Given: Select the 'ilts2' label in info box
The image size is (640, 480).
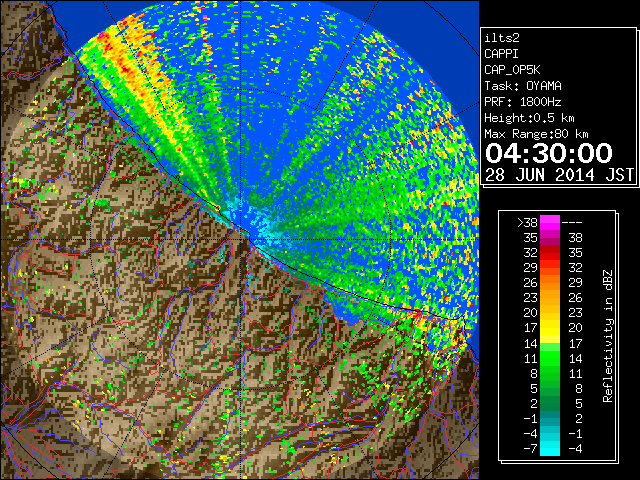Looking at the screenshot, I should coord(502,38).
